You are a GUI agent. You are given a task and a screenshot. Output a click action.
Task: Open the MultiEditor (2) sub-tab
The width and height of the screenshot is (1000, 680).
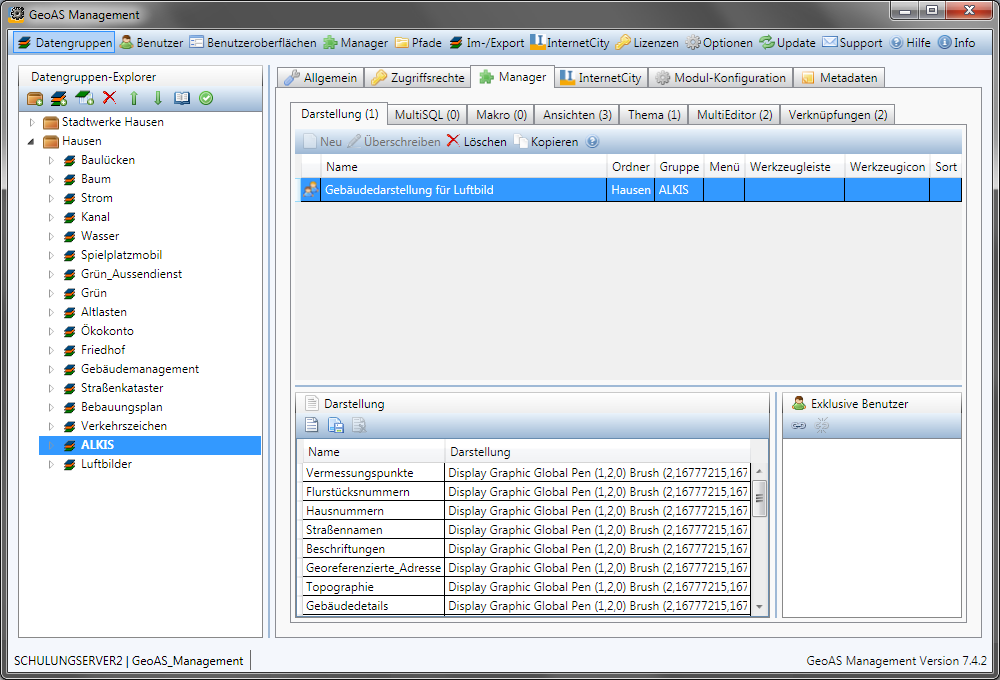[x=734, y=115]
